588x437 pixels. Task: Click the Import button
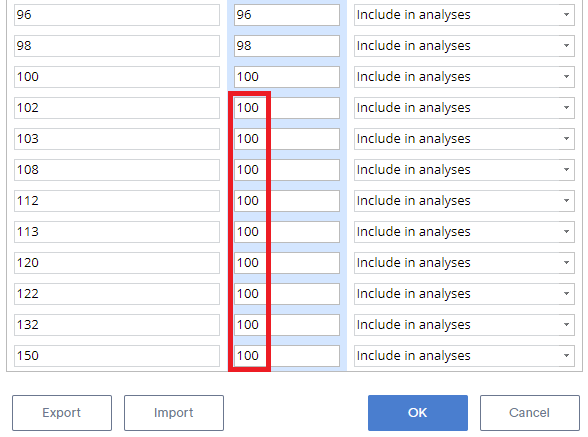pos(174,413)
